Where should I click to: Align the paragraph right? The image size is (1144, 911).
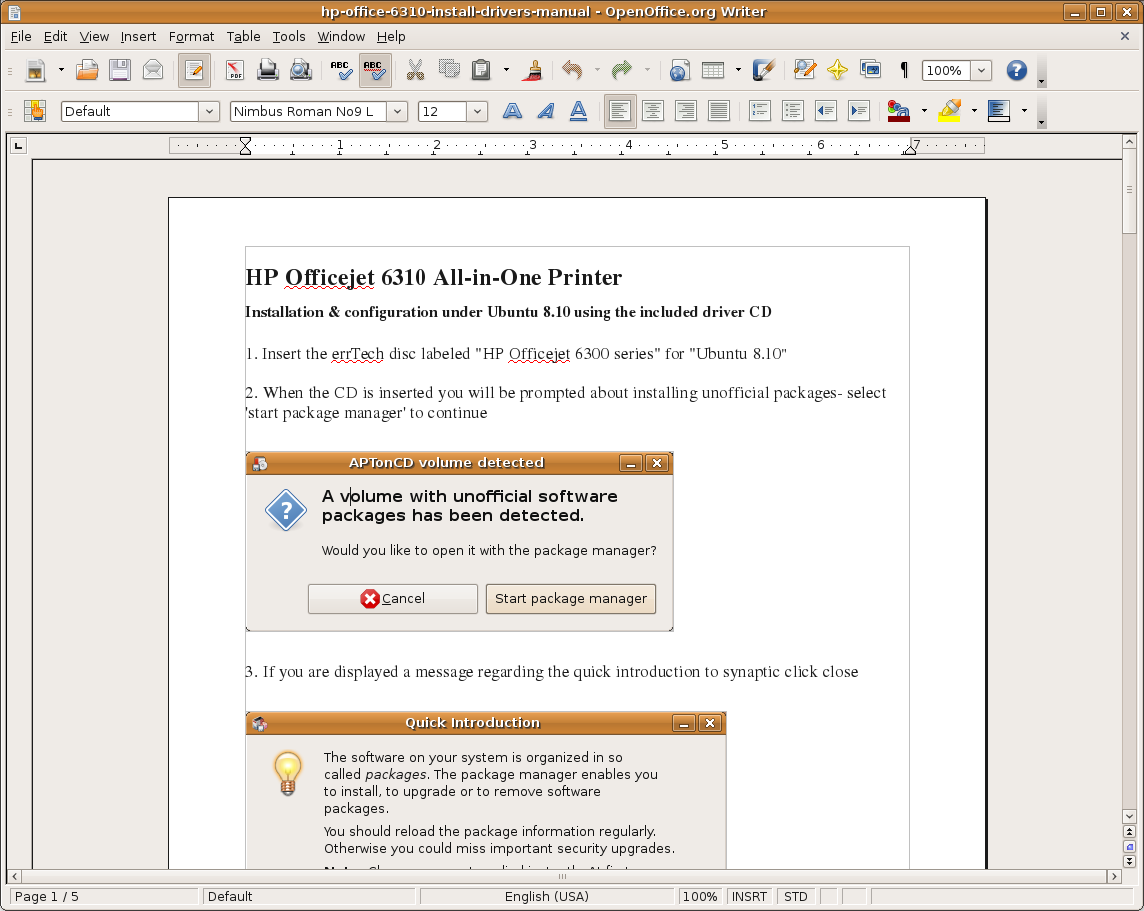tap(686, 111)
